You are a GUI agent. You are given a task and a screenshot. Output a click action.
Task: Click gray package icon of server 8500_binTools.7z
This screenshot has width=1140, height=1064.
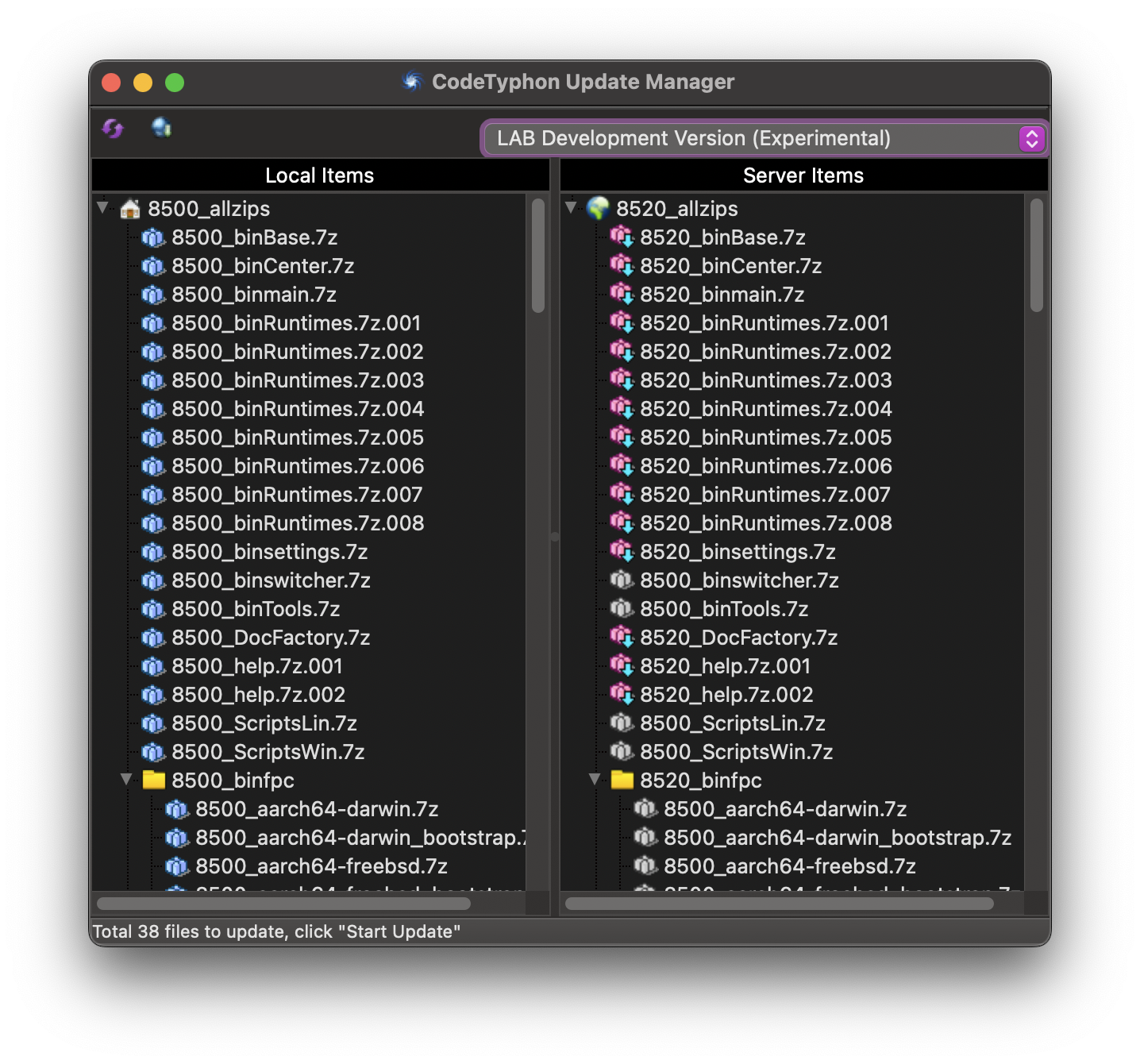click(622, 609)
